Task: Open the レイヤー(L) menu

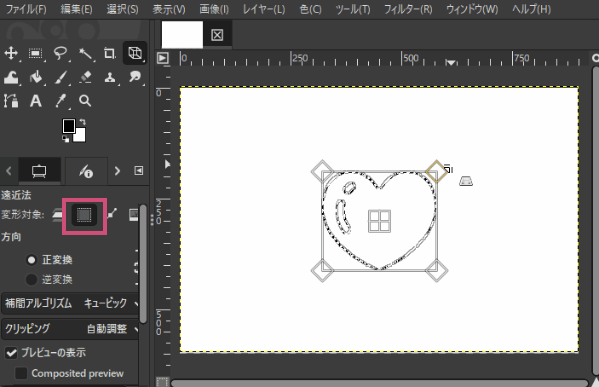Action: pos(264,9)
